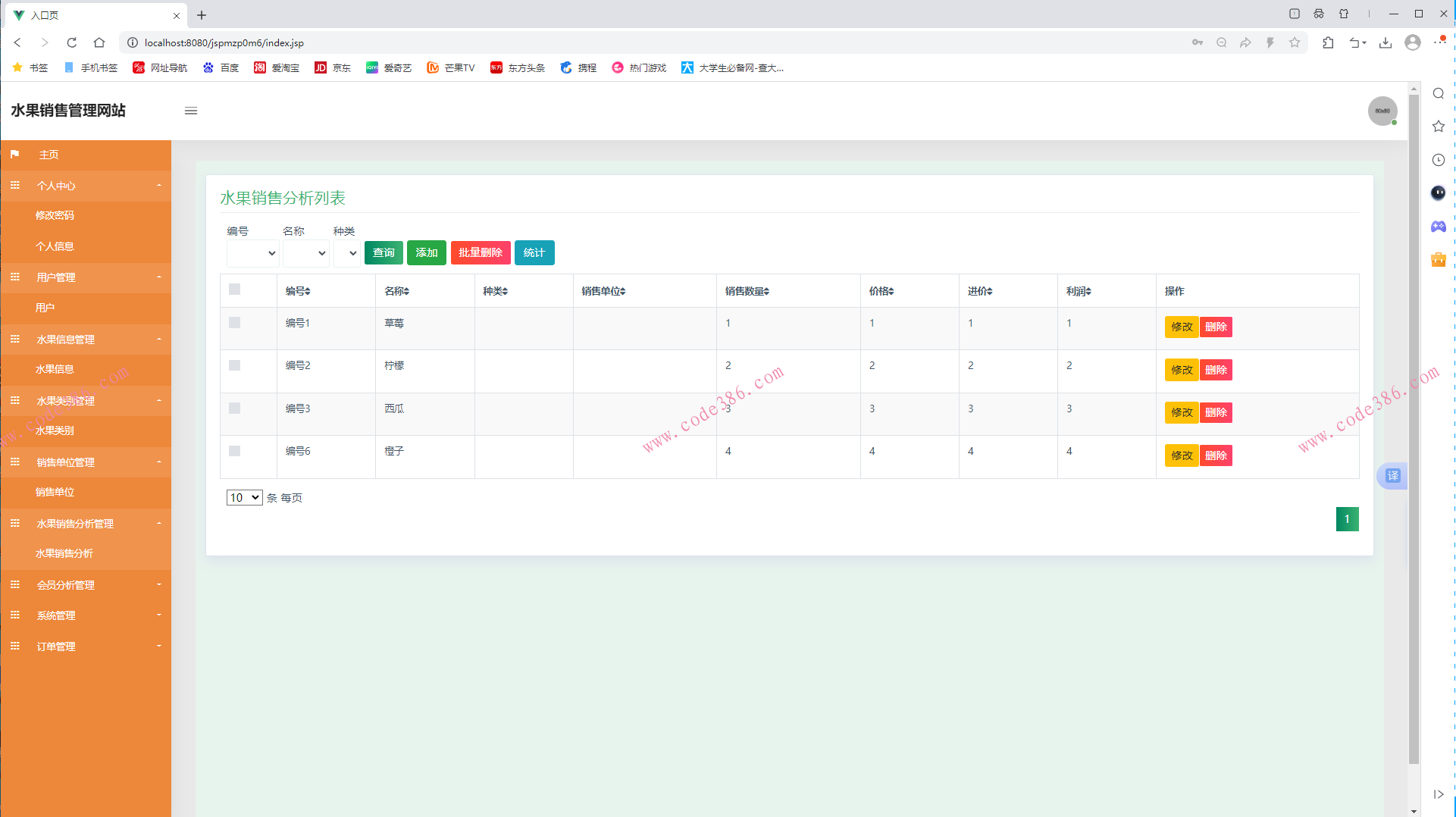Open browser downloads icon
The image size is (1456, 817).
[1386, 43]
